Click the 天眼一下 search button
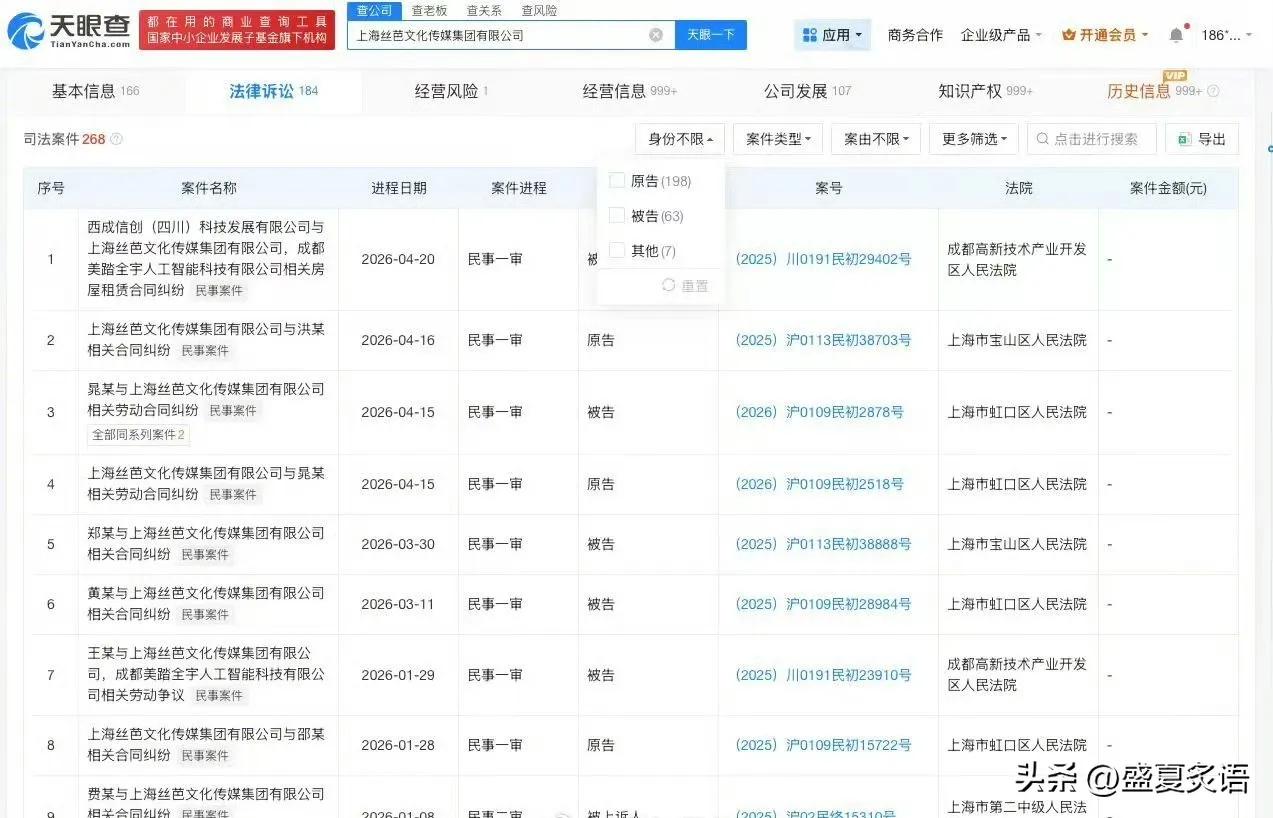 pos(711,35)
